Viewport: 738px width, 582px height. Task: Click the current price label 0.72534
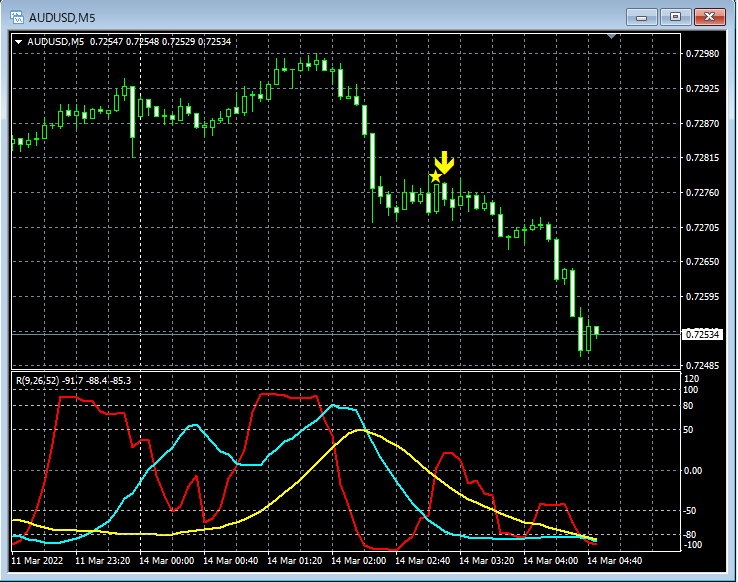[x=702, y=335]
